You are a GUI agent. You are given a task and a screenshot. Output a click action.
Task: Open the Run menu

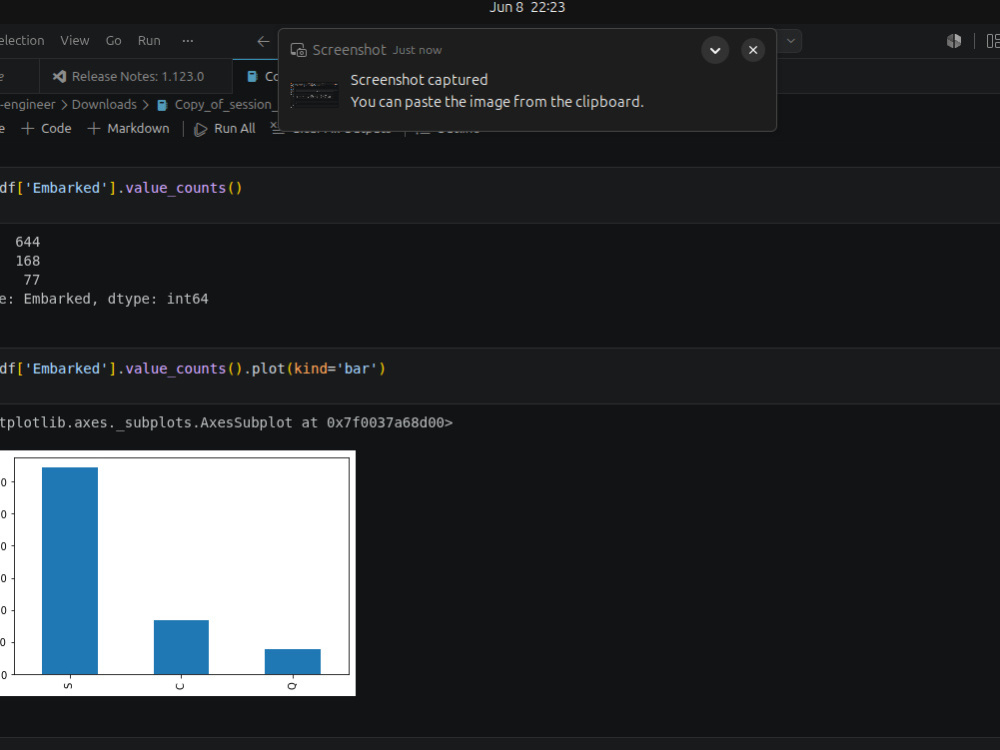point(149,40)
